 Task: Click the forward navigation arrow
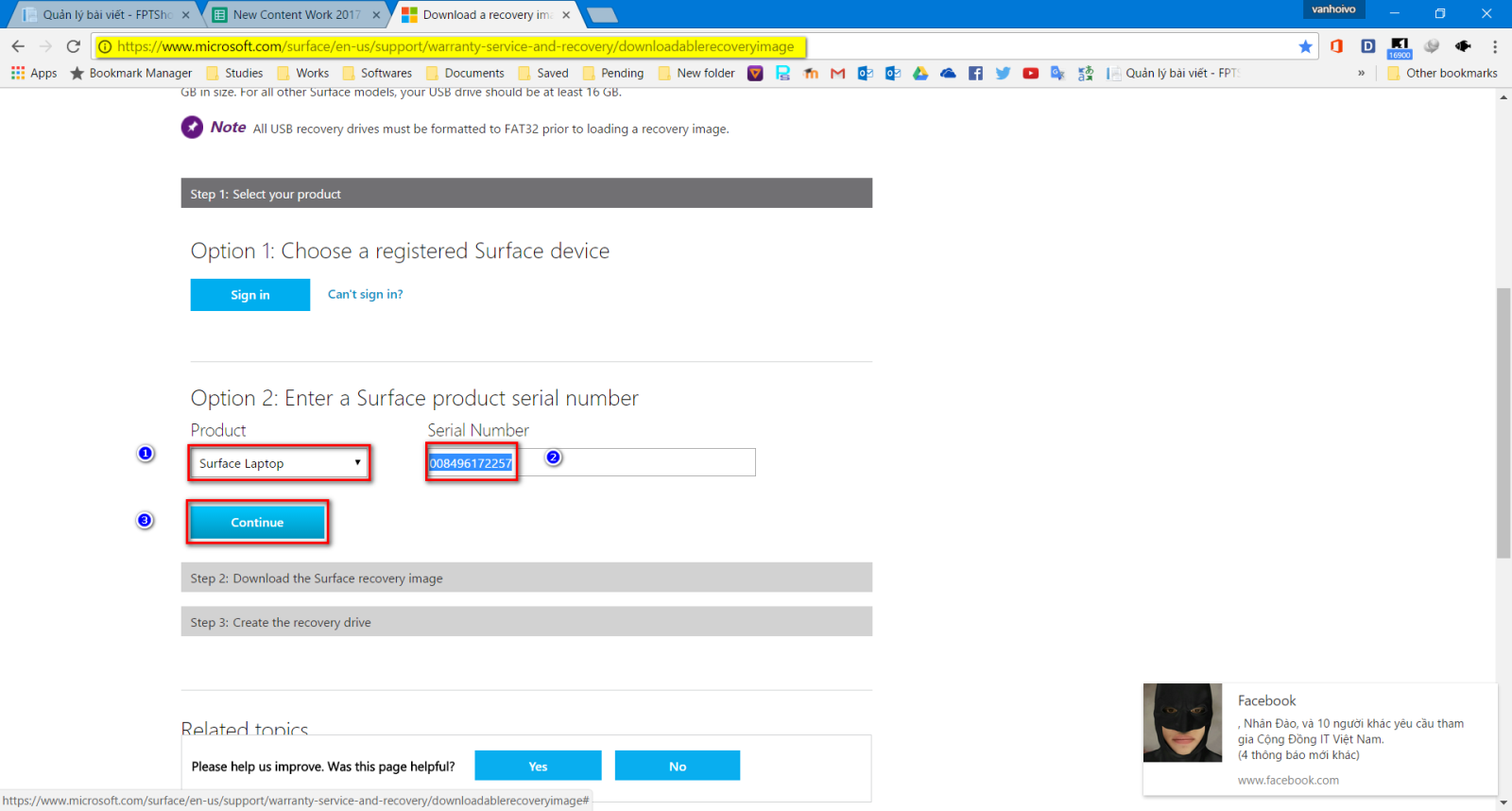(45, 46)
